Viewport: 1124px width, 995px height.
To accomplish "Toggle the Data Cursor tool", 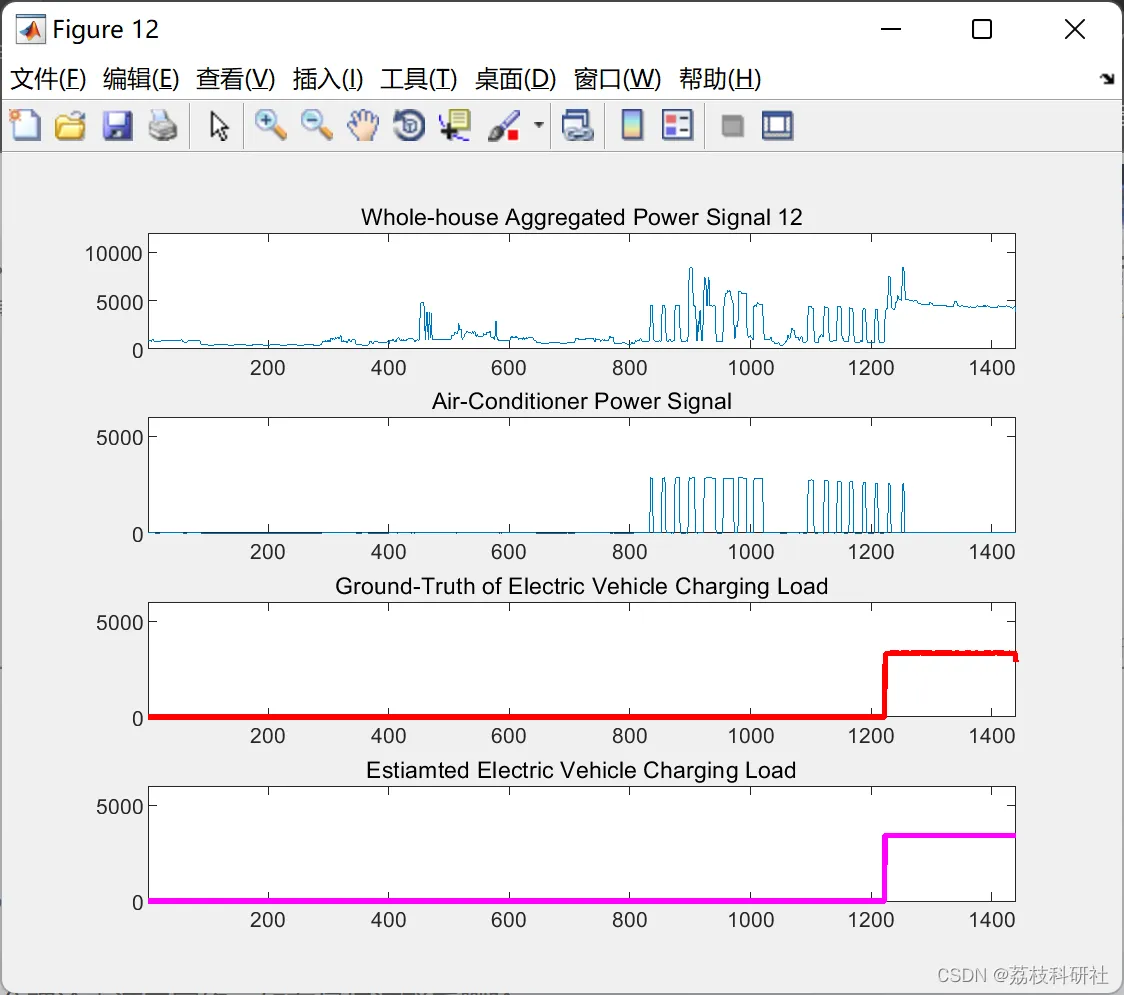I will (455, 125).
